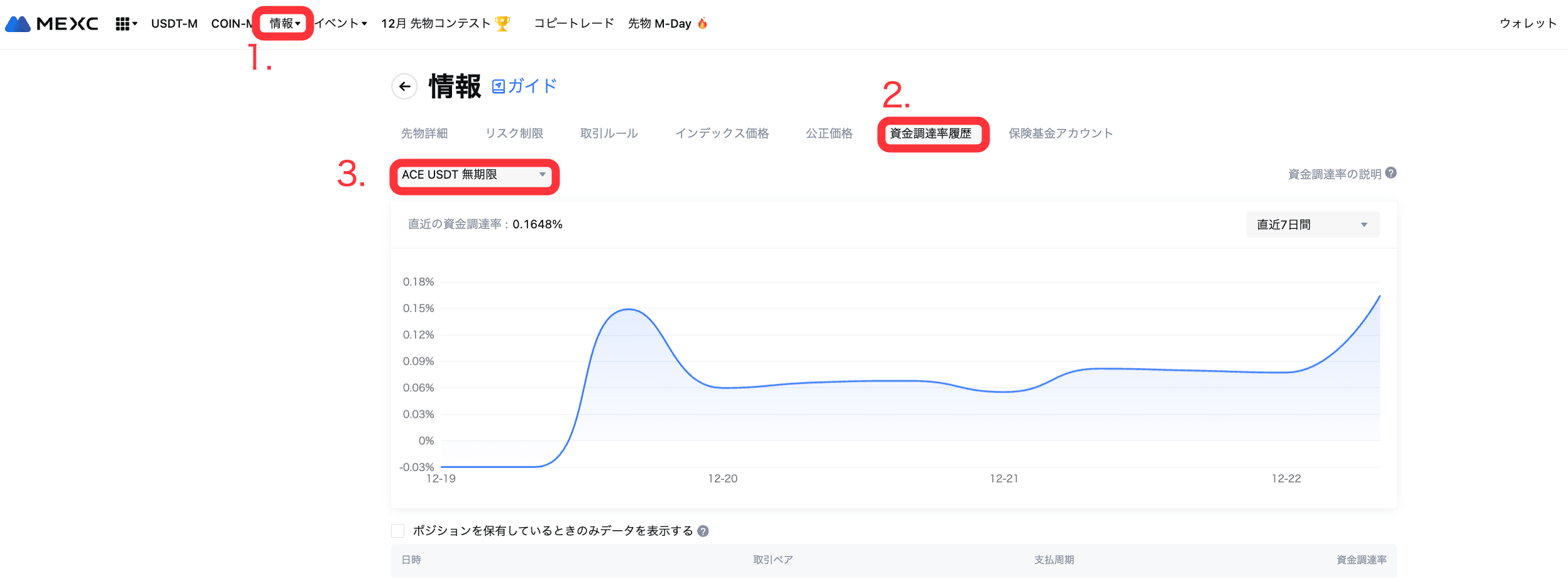Image resolution: width=1568 pixels, height=578 pixels.
Task: Switch to the 資金調達率履歴 tab
Action: click(930, 133)
